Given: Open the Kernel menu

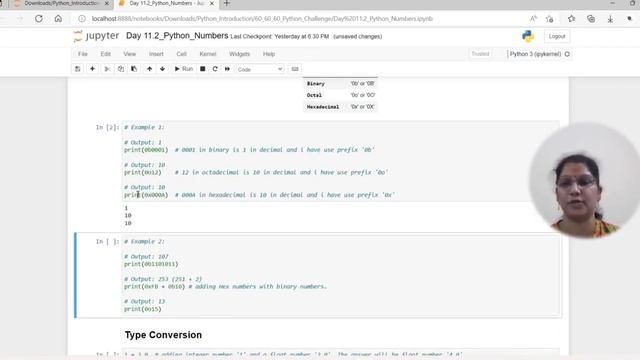Looking at the screenshot, I should click(208, 54).
